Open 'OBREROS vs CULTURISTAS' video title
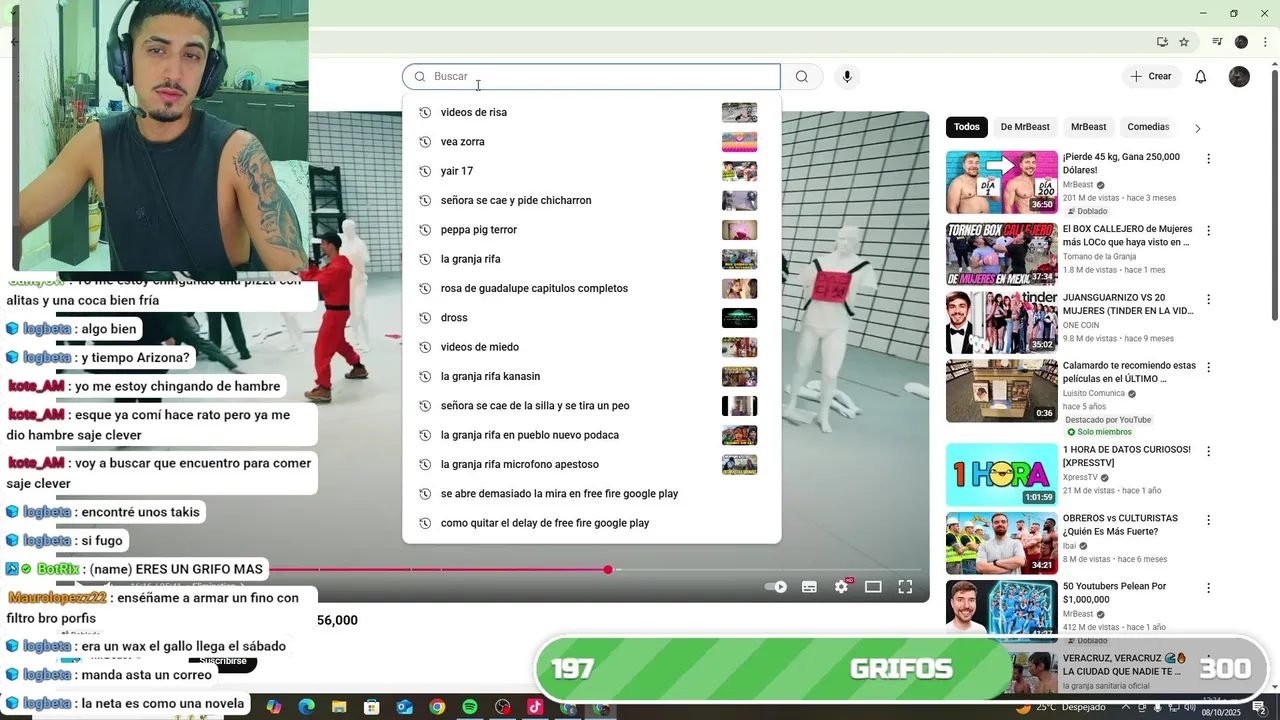Image resolution: width=1280 pixels, height=720 pixels. point(1120,525)
